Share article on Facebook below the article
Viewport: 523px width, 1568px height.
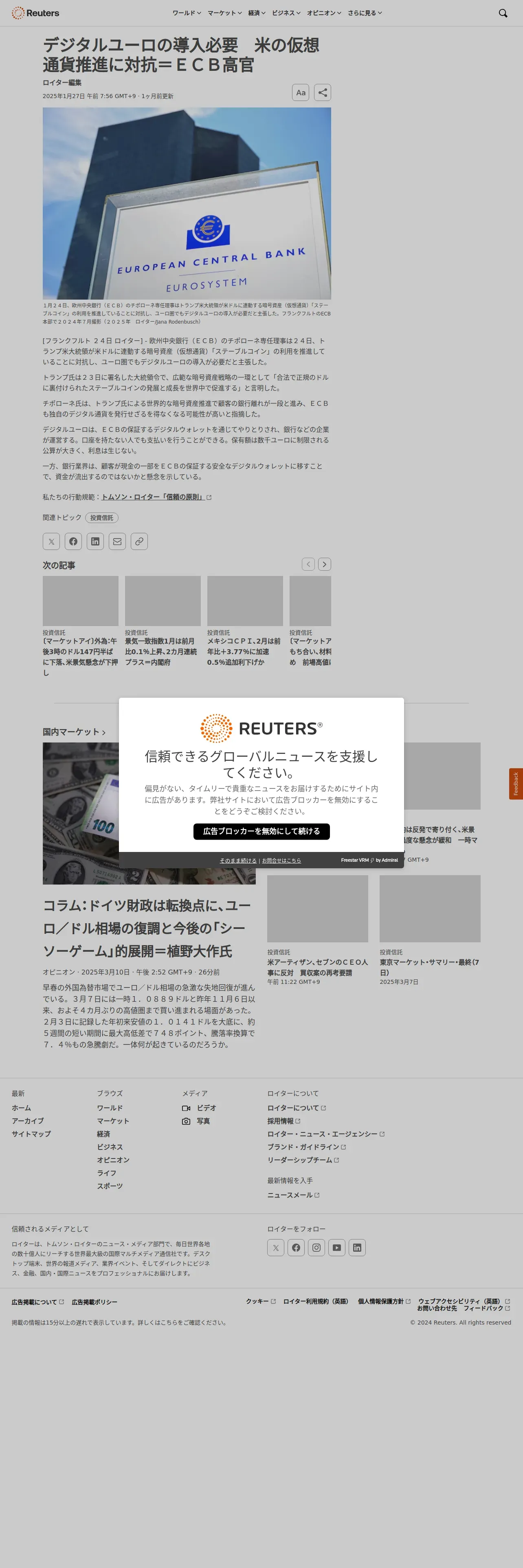[x=73, y=541]
